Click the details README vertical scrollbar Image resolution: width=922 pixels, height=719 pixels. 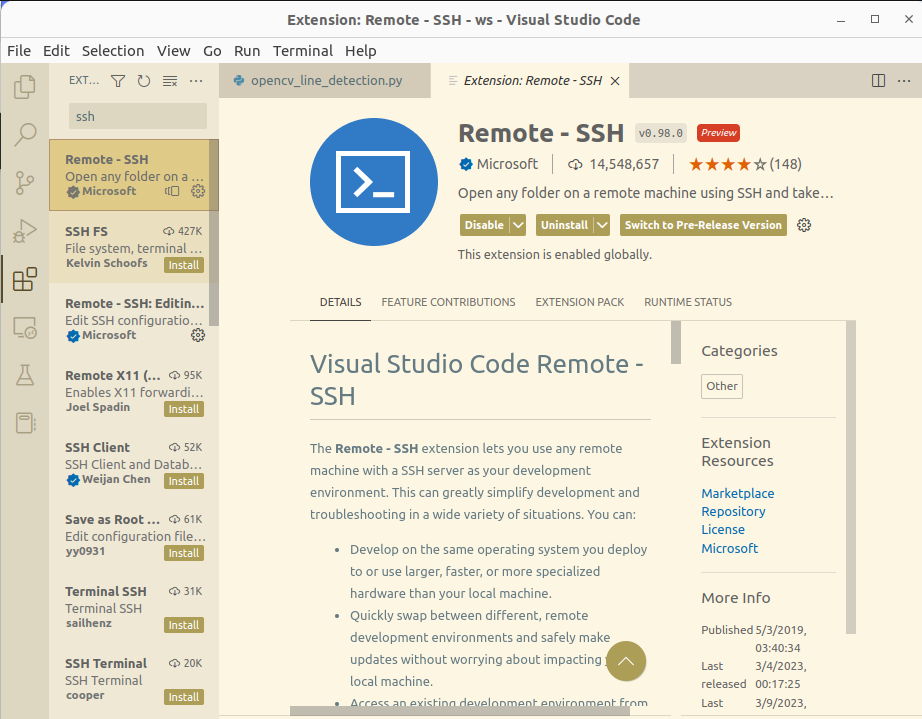point(676,343)
